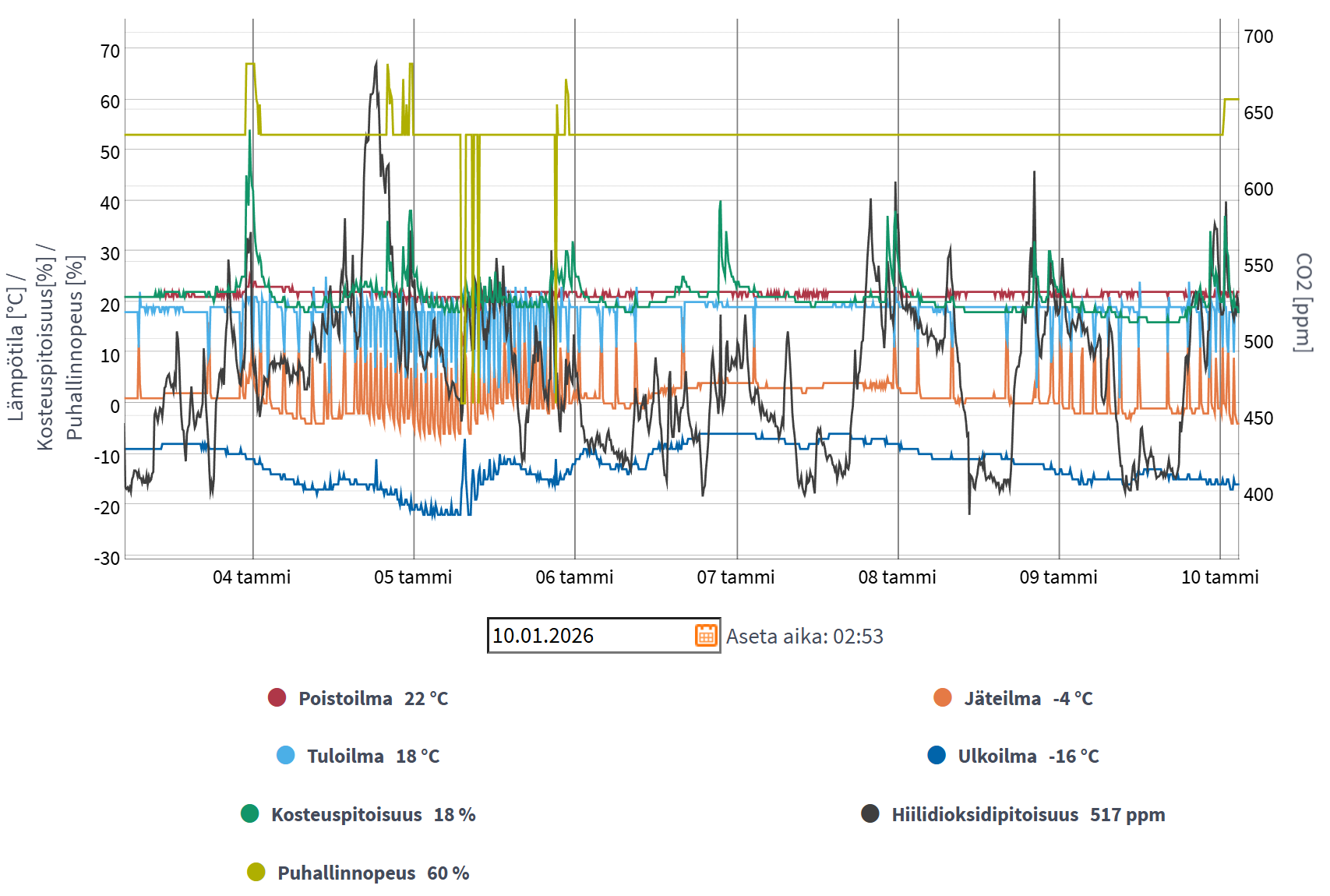
Task: Toggle the Ulkoilma -16 °C series label
Action: click(x=1028, y=756)
